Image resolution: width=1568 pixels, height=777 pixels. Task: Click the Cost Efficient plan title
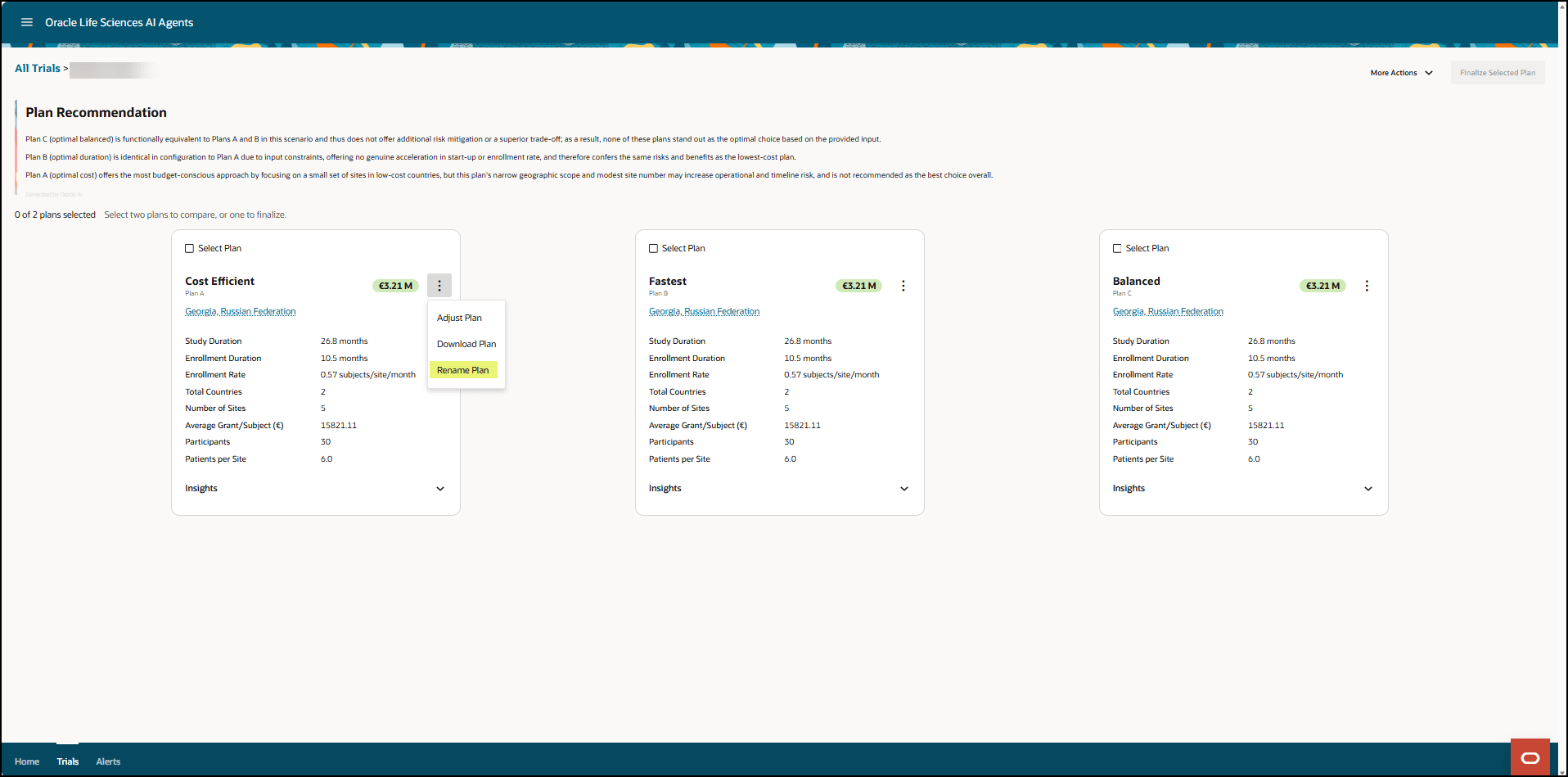(x=219, y=281)
